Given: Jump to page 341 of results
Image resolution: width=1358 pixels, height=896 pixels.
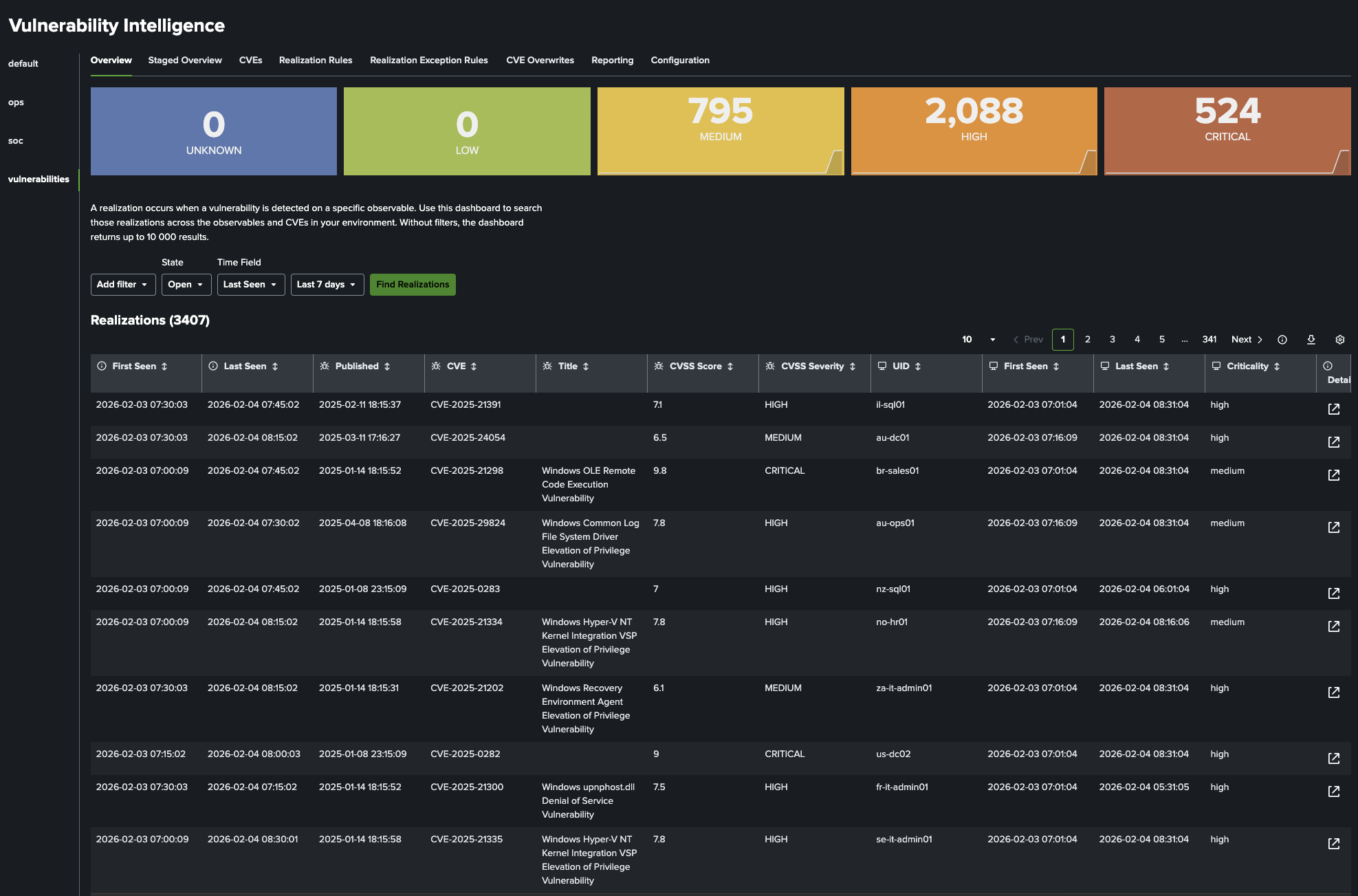Looking at the screenshot, I should coord(1209,339).
